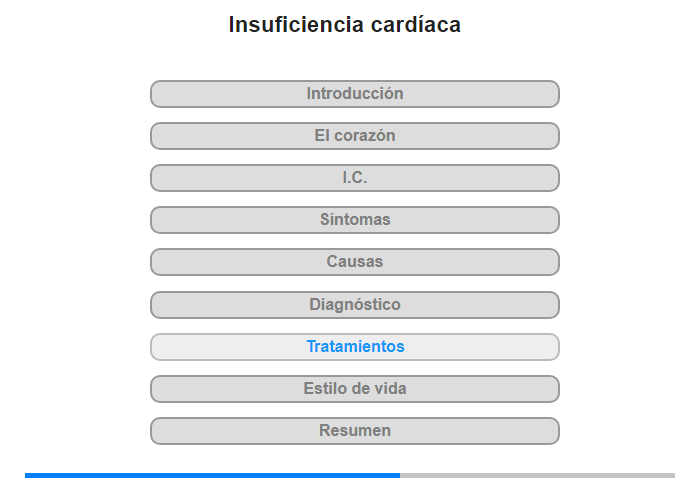This screenshot has width=700, height=480.
Task: Choose the Introducción text label
Action: click(355, 93)
